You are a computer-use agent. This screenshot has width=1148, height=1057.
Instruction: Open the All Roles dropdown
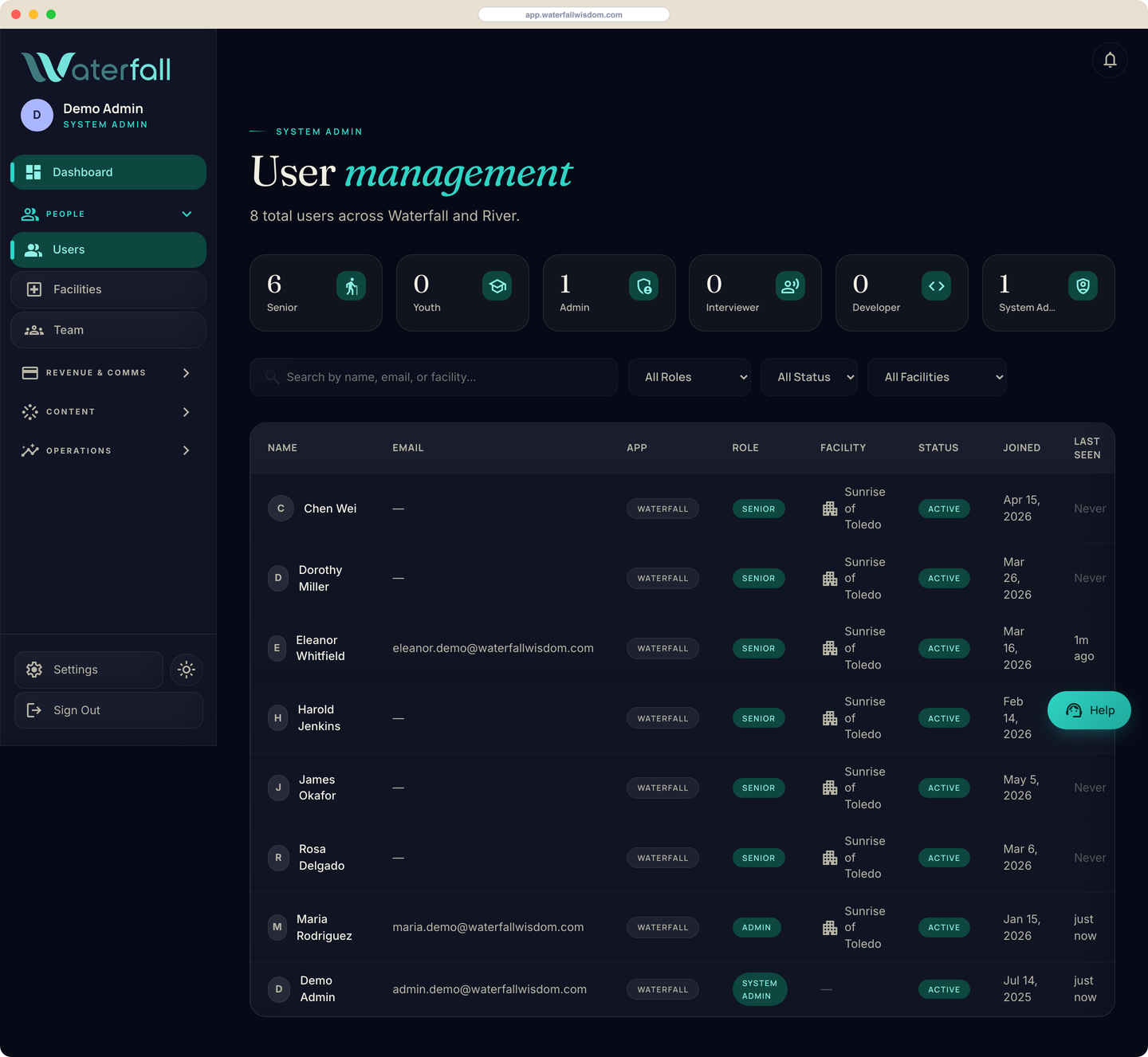tap(690, 377)
